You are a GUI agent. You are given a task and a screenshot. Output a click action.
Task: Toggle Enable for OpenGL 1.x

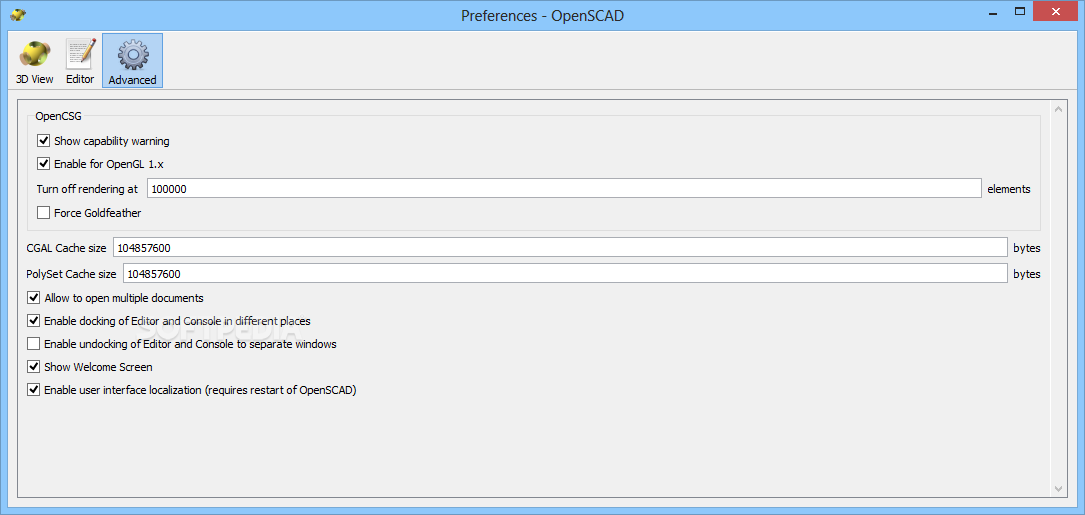pyautogui.click(x=44, y=164)
